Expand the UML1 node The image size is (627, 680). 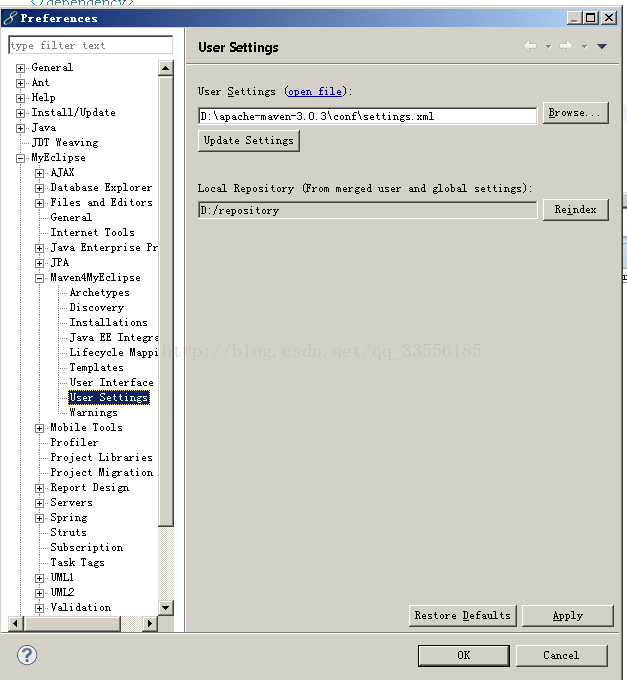click(x=39, y=578)
